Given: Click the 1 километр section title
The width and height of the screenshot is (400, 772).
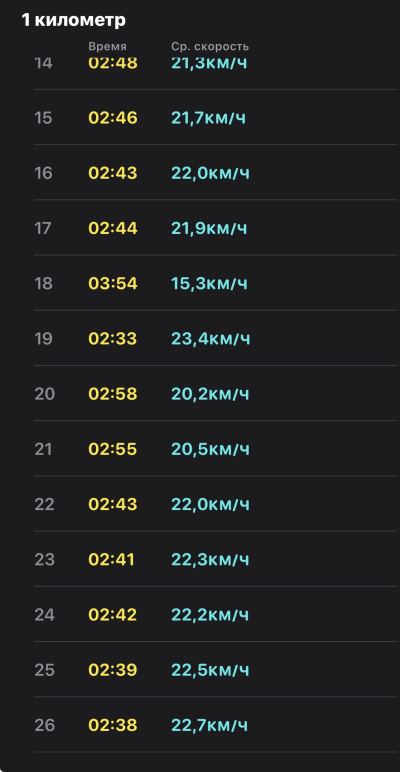Looking at the screenshot, I should coord(73,20).
